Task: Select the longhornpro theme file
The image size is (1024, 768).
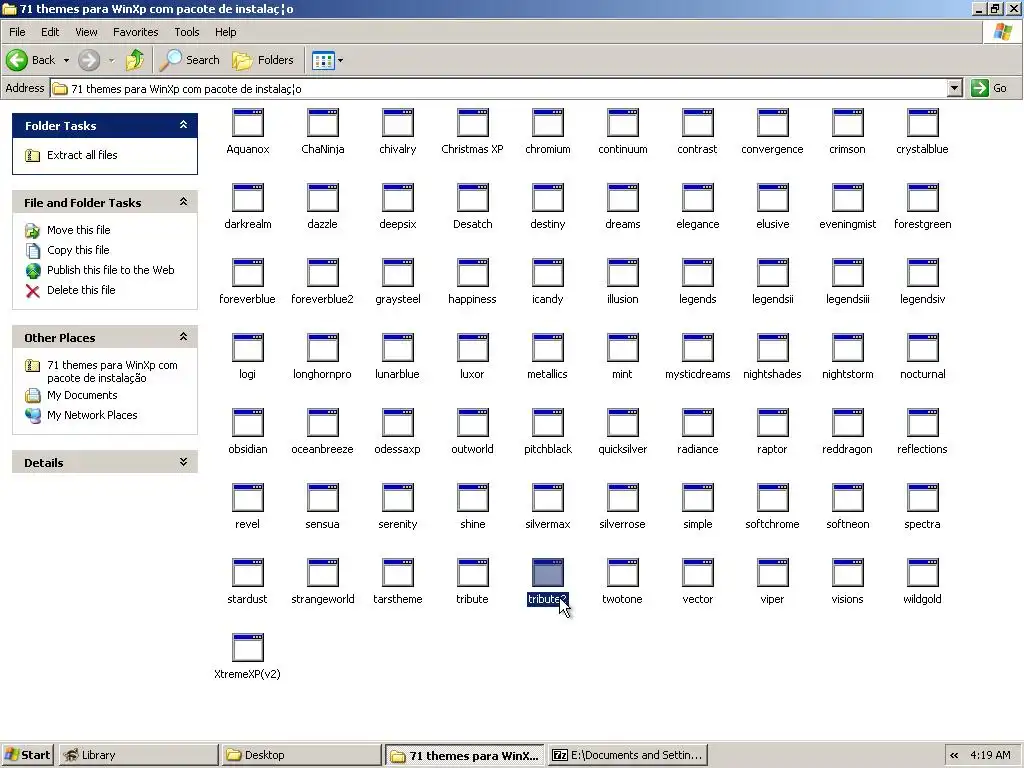Action: click(323, 357)
